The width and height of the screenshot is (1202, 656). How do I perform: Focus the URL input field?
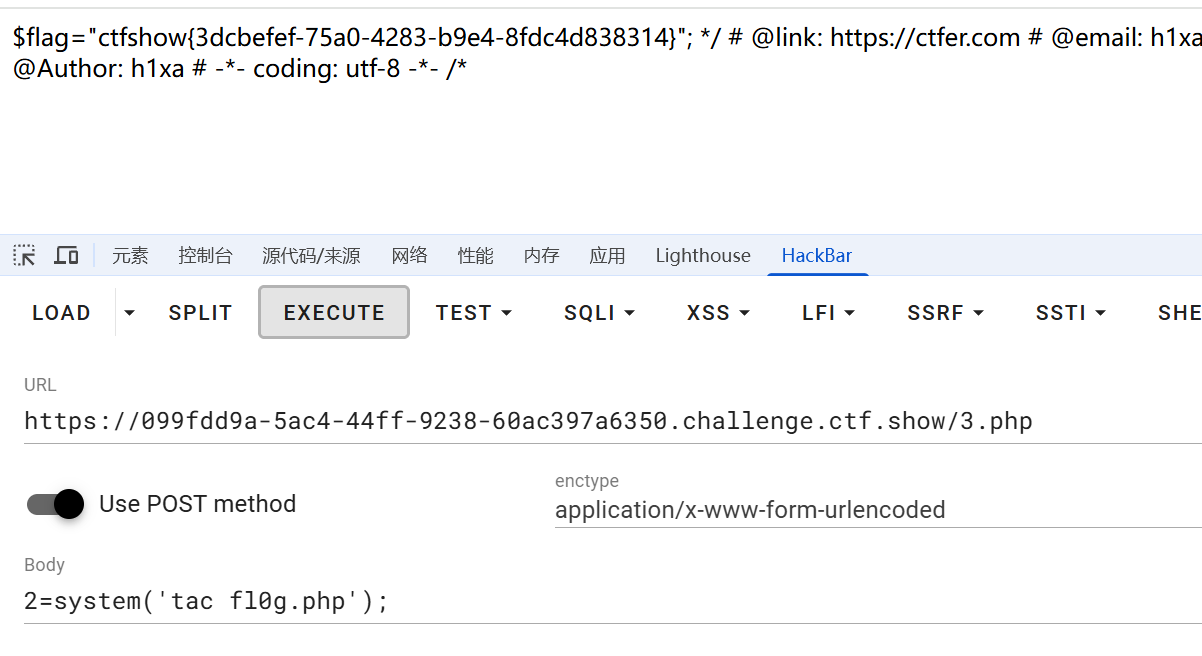click(613, 421)
